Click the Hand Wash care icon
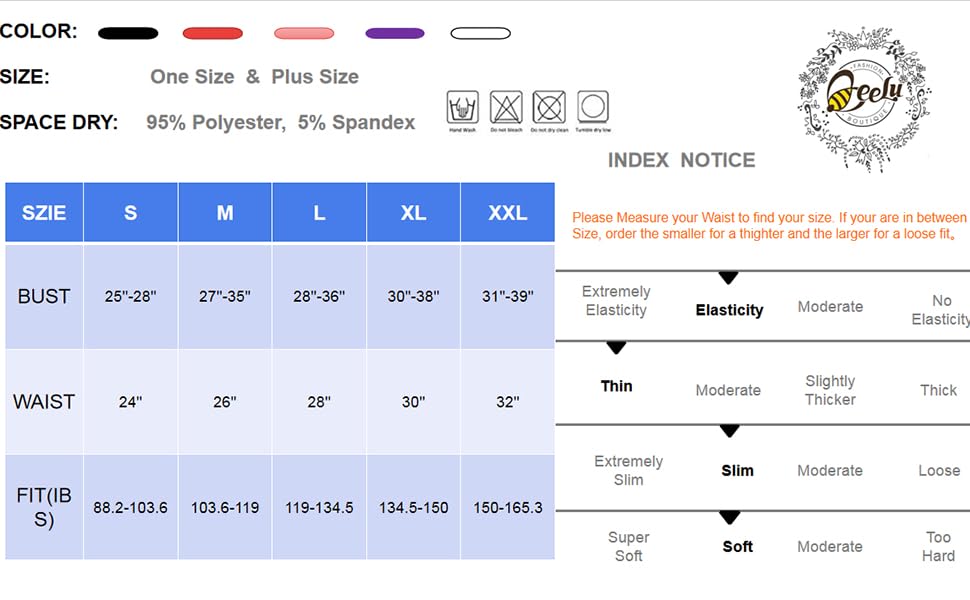The image size is (970, 600). click(462, 107)
